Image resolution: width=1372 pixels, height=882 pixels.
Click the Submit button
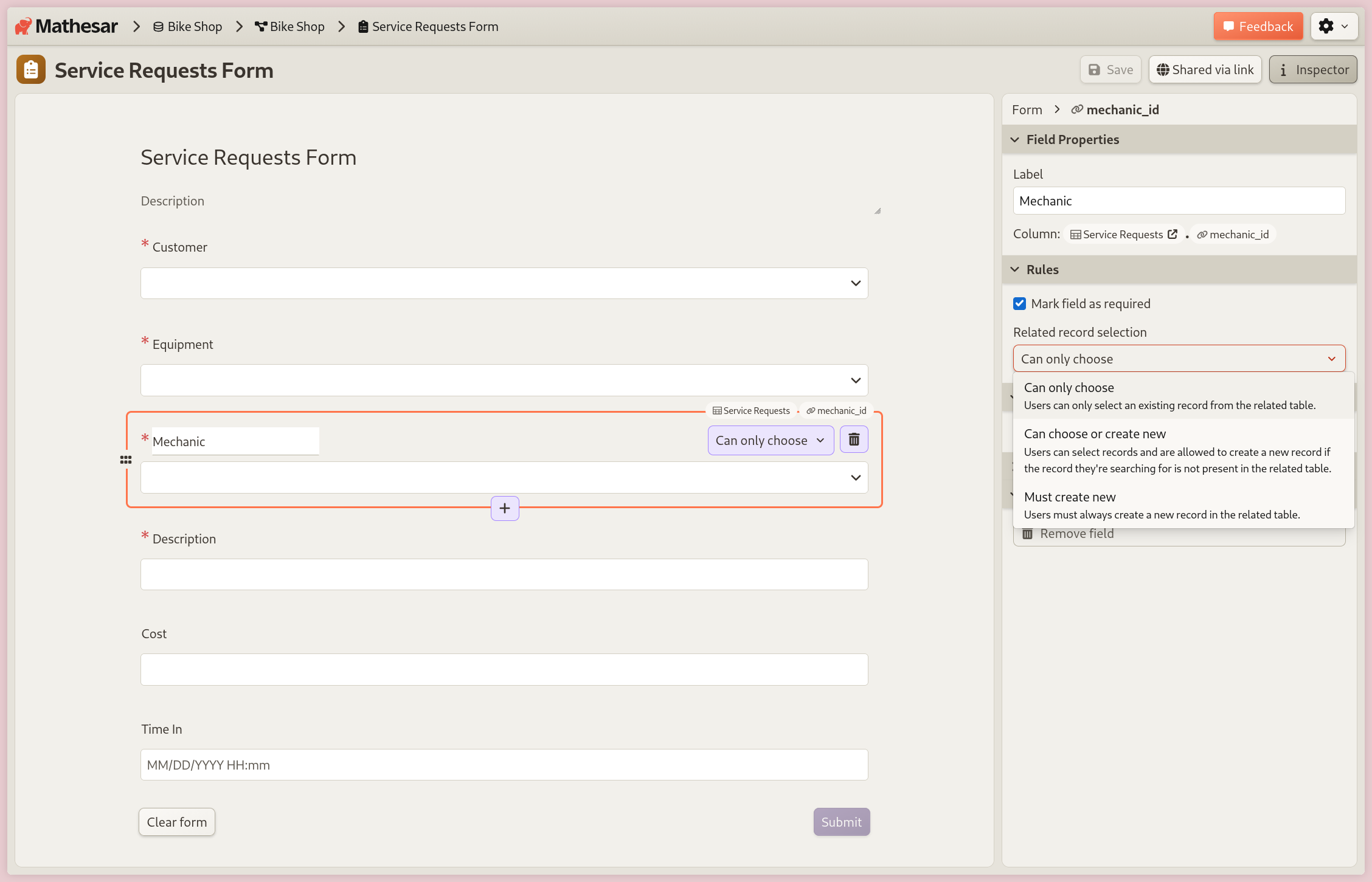pos(841,821)
